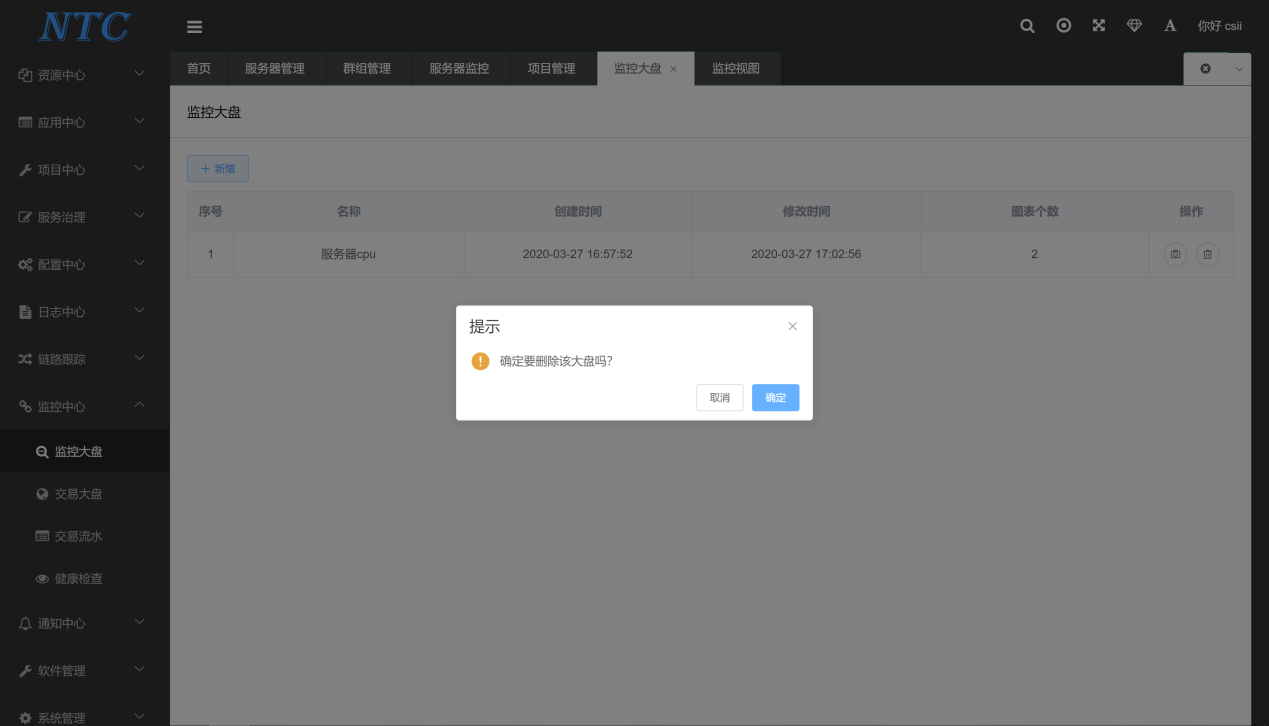Open search with magnifier icon in header
1269x726 pixels.
coord(1027,26)
